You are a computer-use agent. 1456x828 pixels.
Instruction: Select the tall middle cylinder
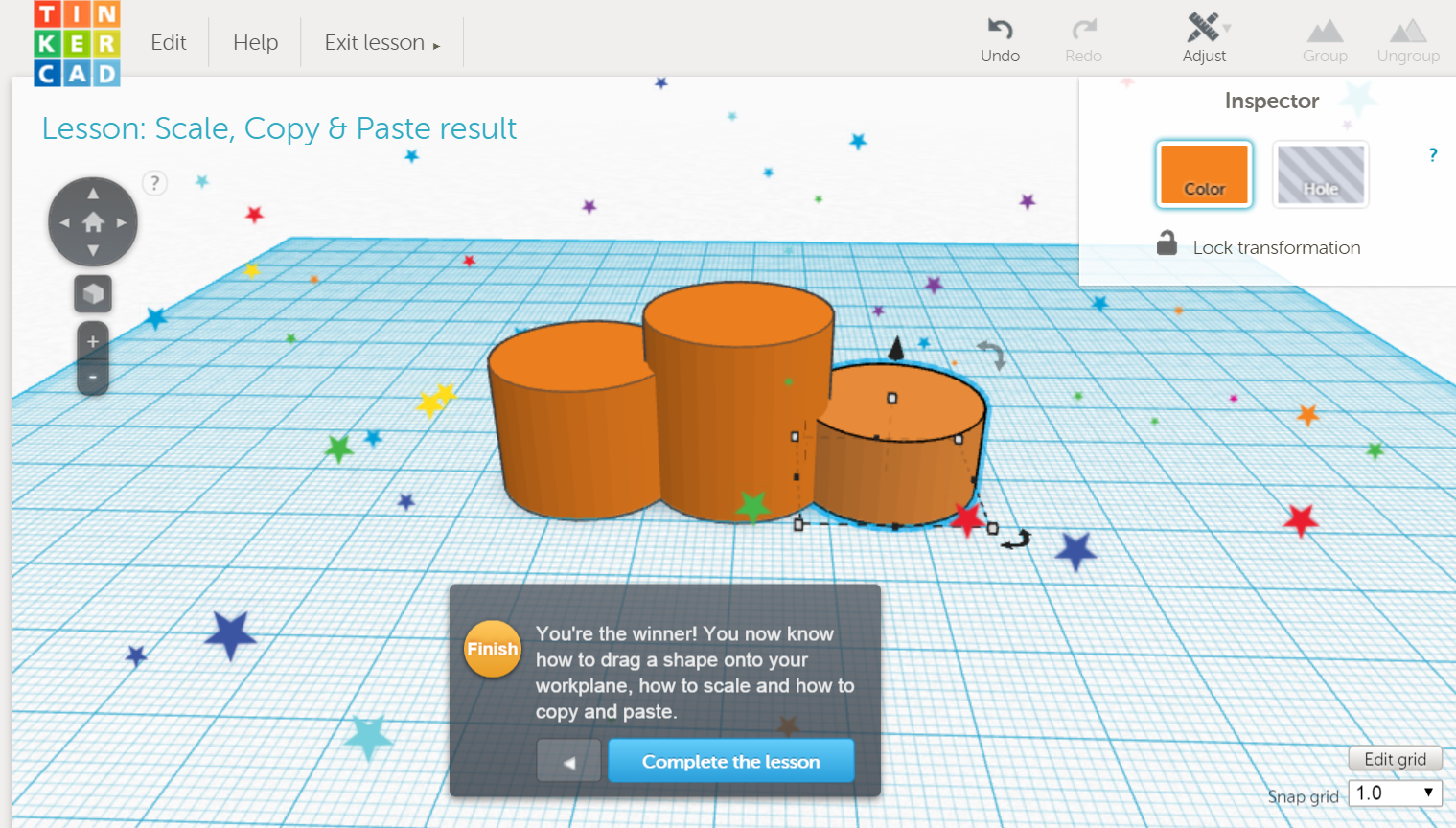[738, 402]
